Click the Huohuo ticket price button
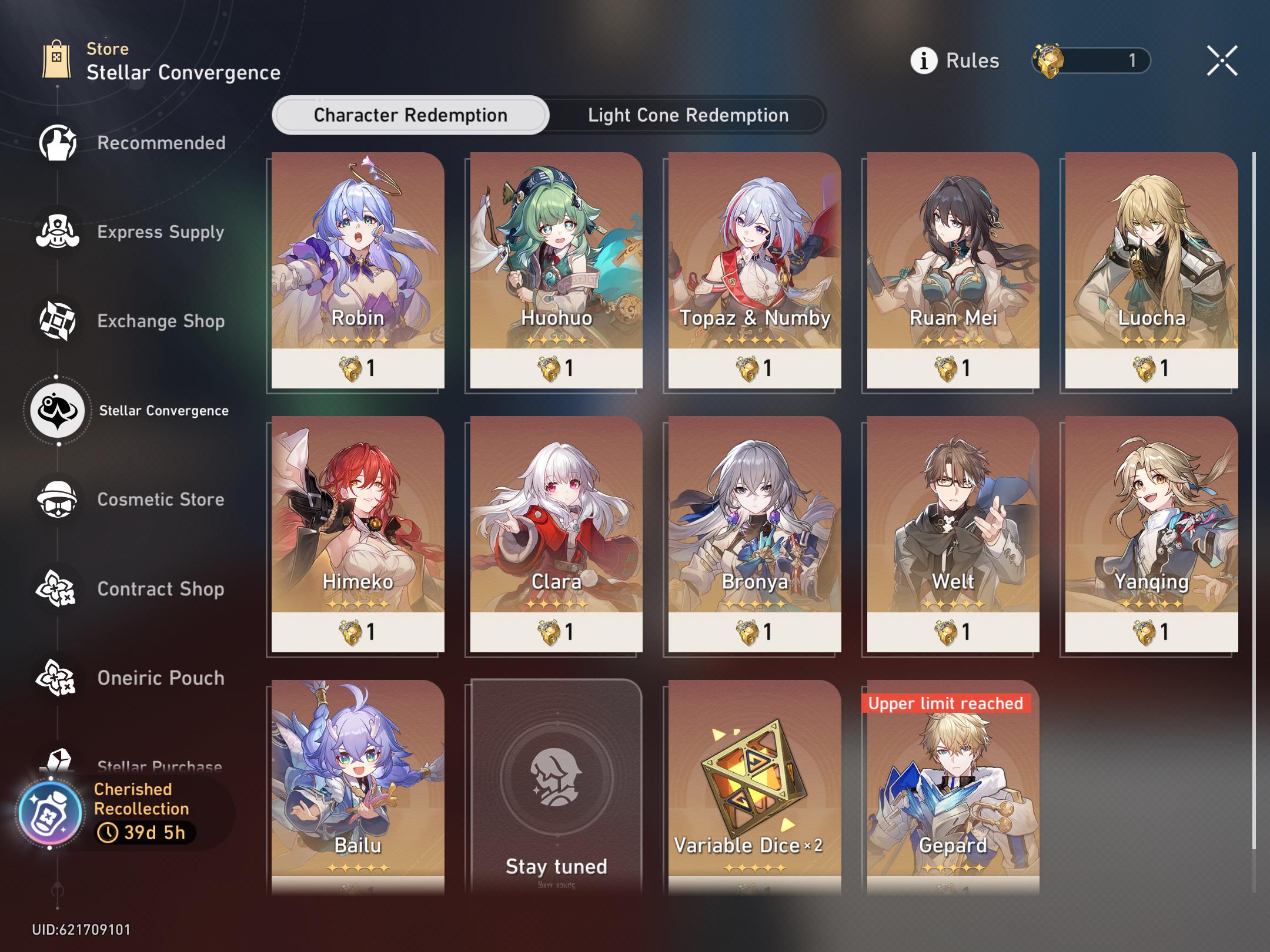The width and height of the screenshot is (1270, 952). (556, 368)
